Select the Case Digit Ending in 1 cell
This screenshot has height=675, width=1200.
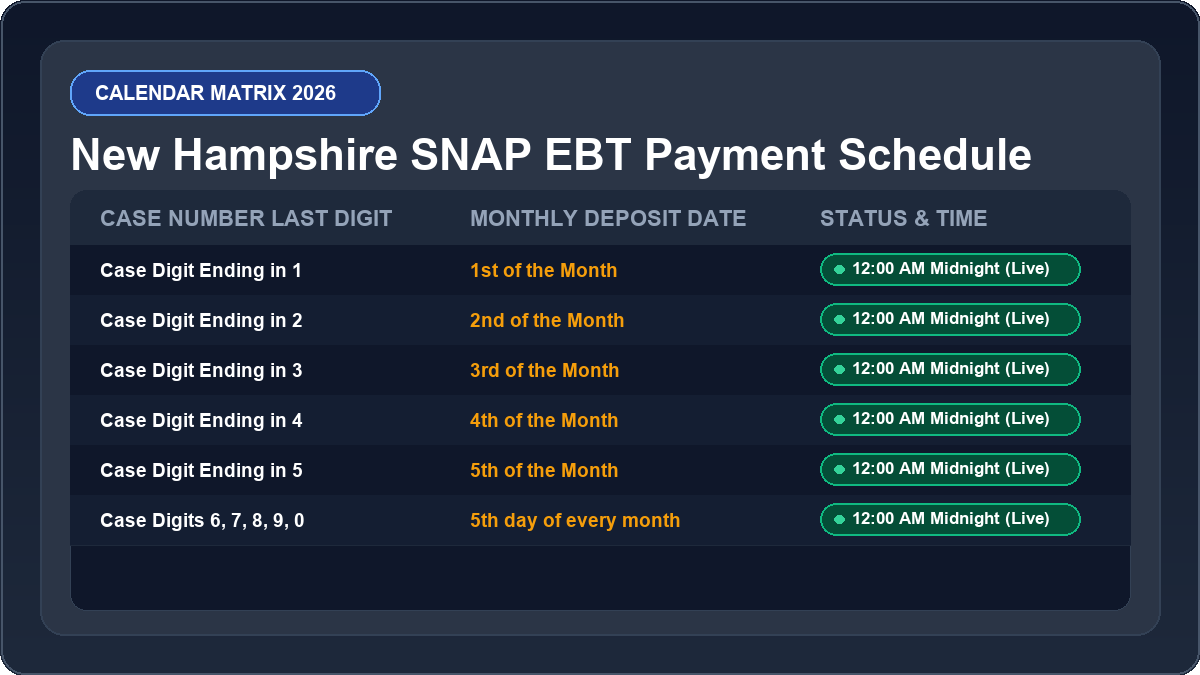[201, 270]
